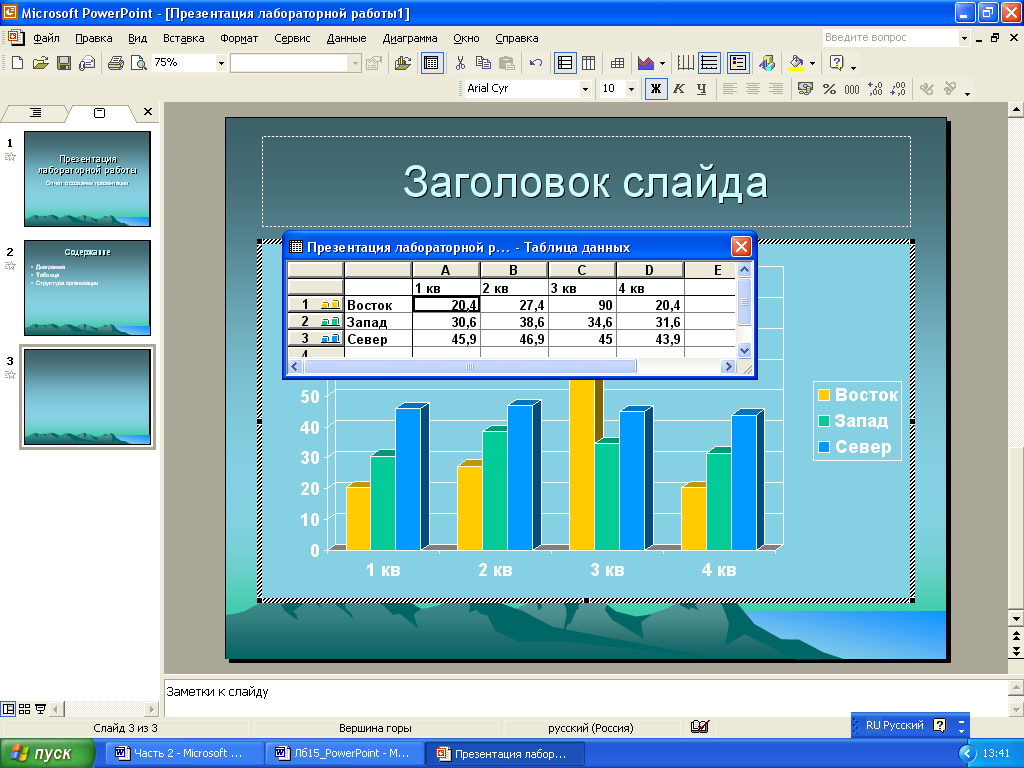This screenshot has width=1024, height=768.
Task: Open the Данные menu
Action: coord(346,38)
